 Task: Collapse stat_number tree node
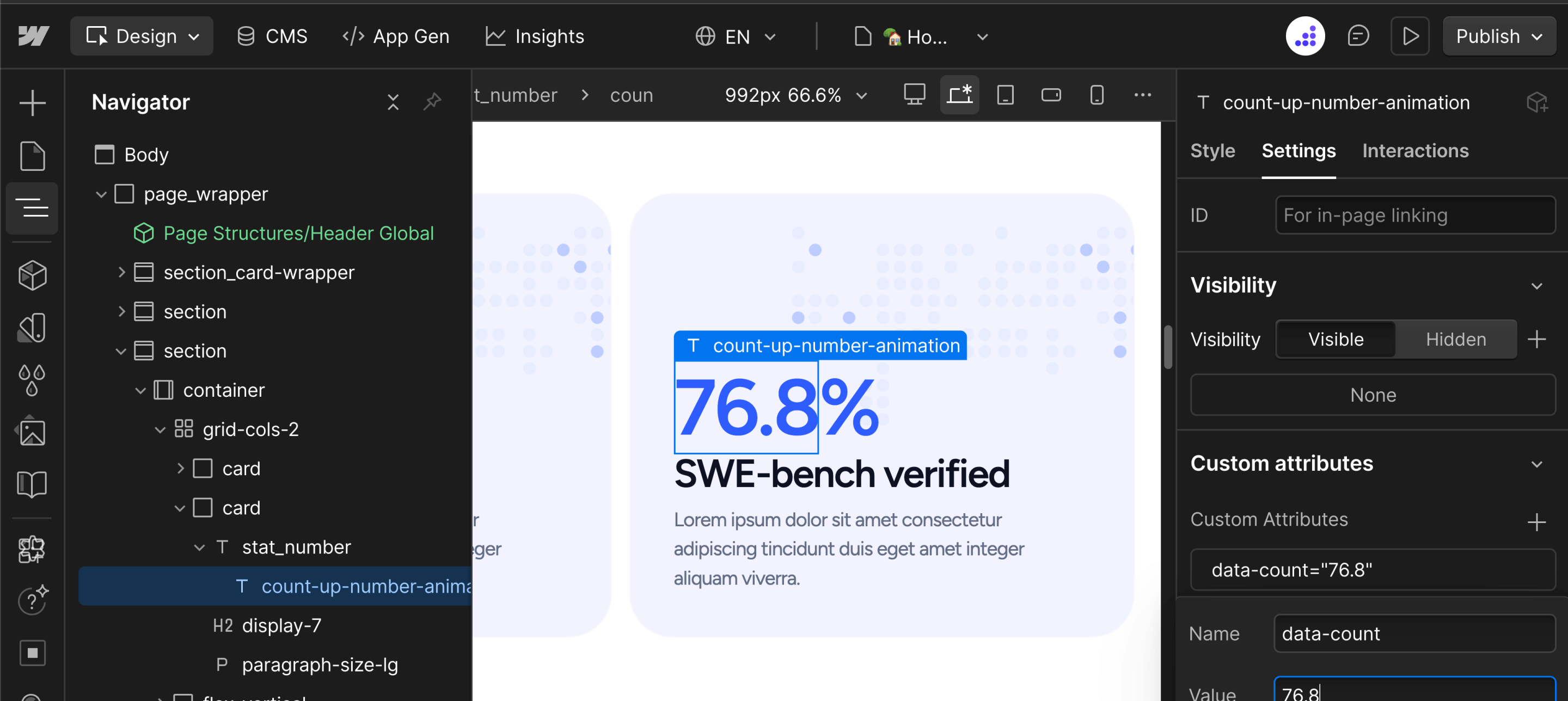pos(199,547)
